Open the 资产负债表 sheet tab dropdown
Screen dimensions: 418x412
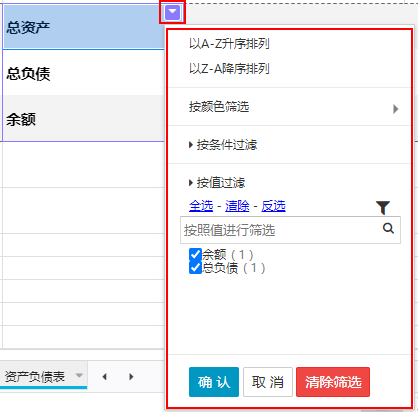click(x=79, y=375)
